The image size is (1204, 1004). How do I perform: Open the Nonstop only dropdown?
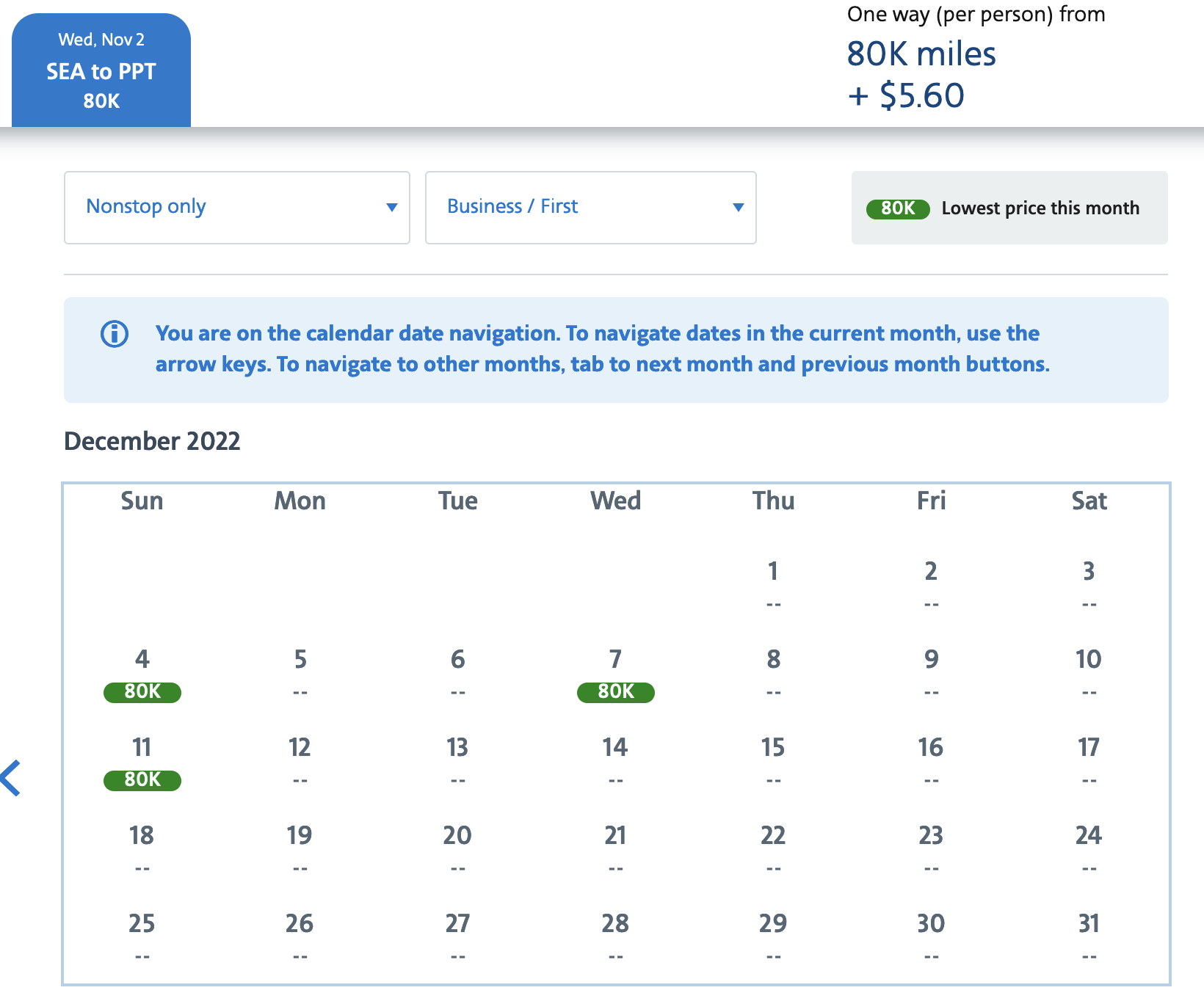pyautogui.click(x=236, y=208)
